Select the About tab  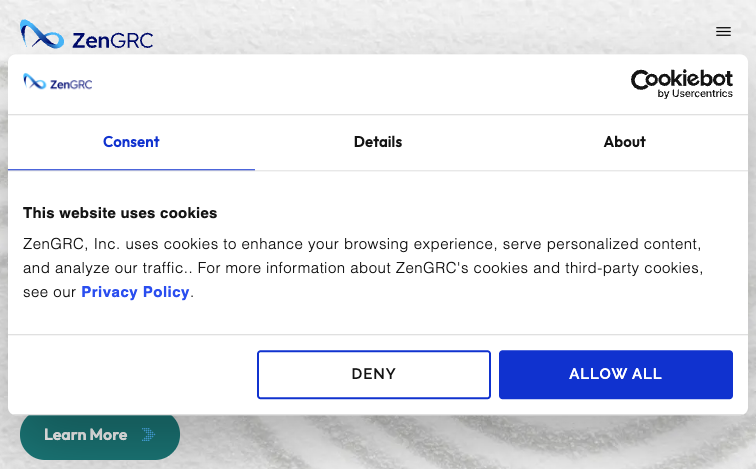(624, 142)
